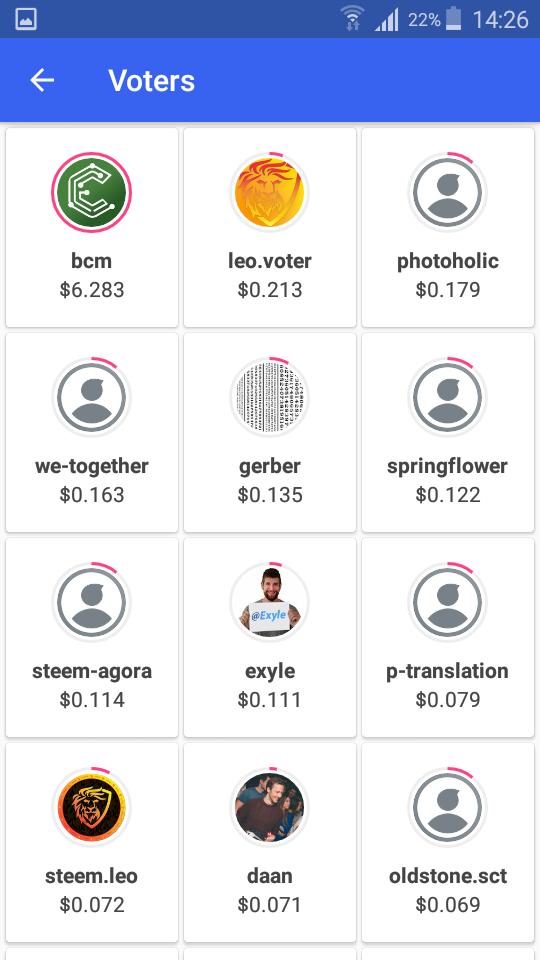Tap the battery indicator in status bar
Viewport: 540px width, 960px height.
(x=453, y=19)
